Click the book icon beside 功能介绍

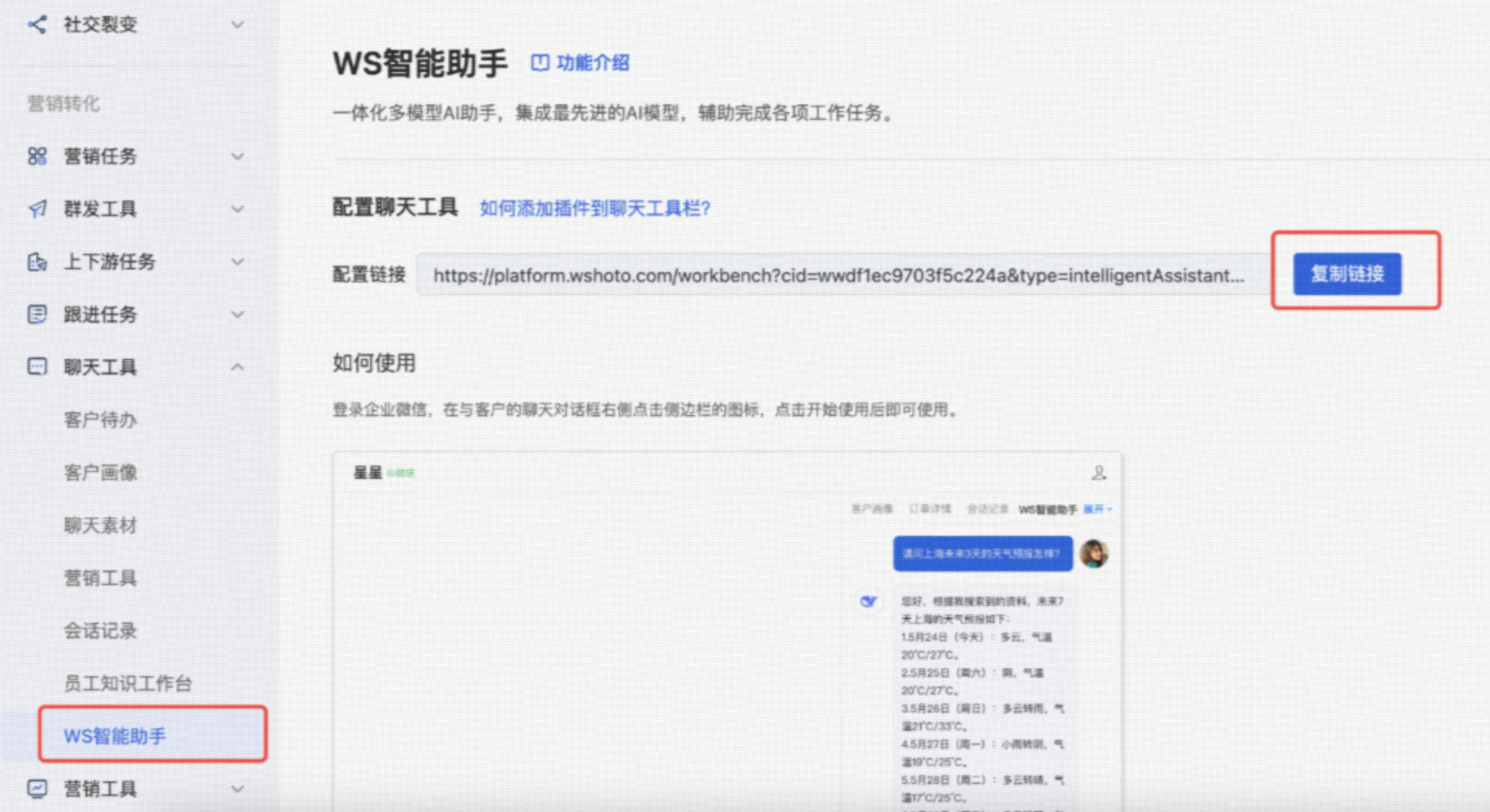539,63
